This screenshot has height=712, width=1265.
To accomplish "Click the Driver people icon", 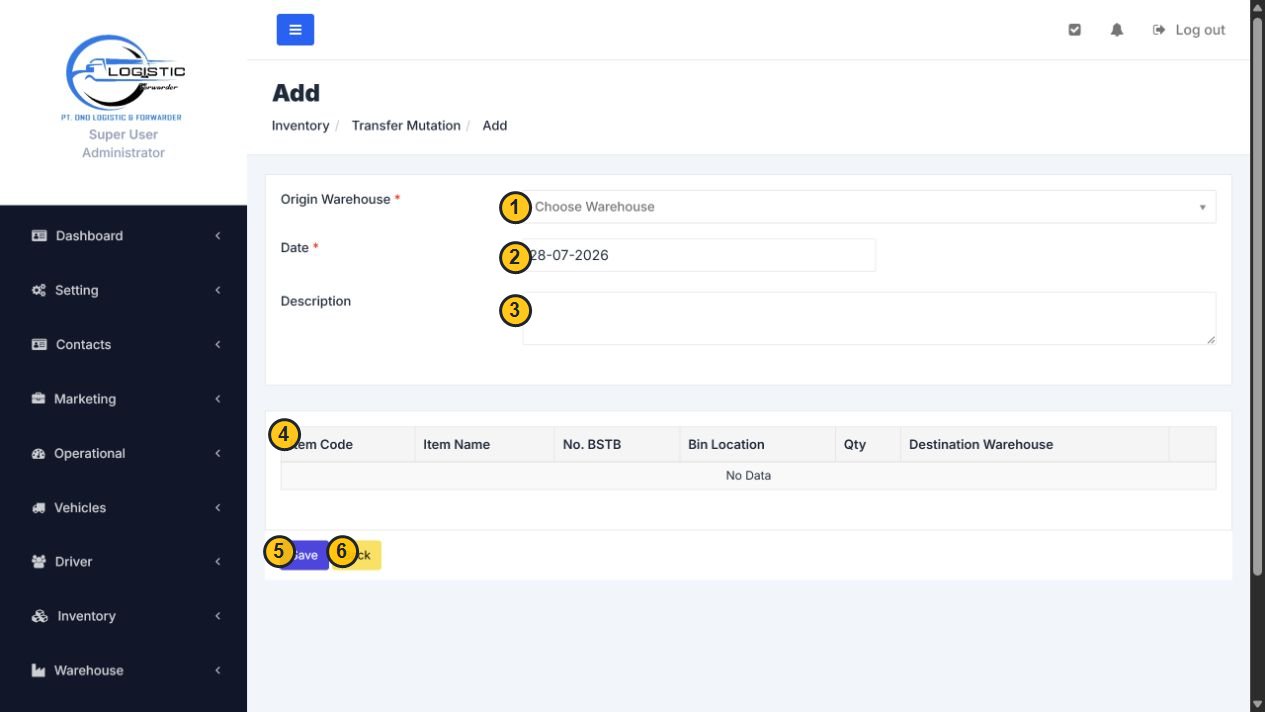I will click(39, 562).
